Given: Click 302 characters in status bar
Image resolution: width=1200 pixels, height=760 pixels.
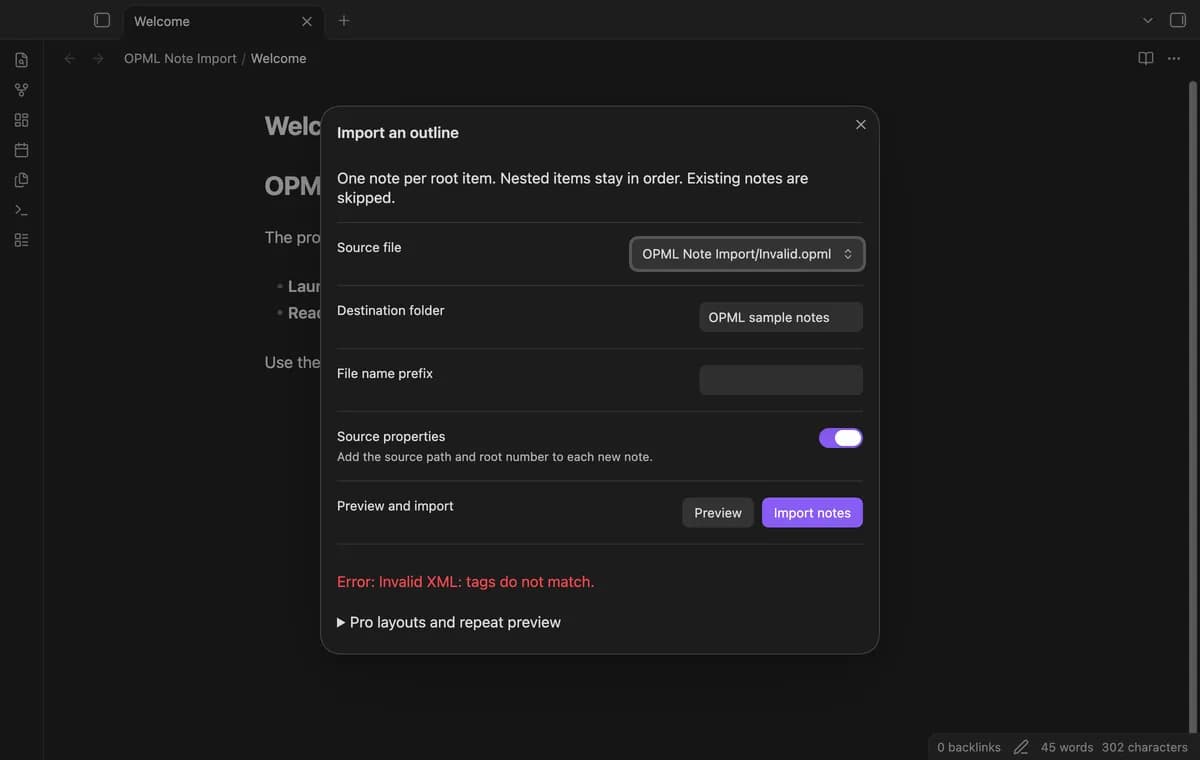Looking at the screenshot, I should (x=1145, y=747).
